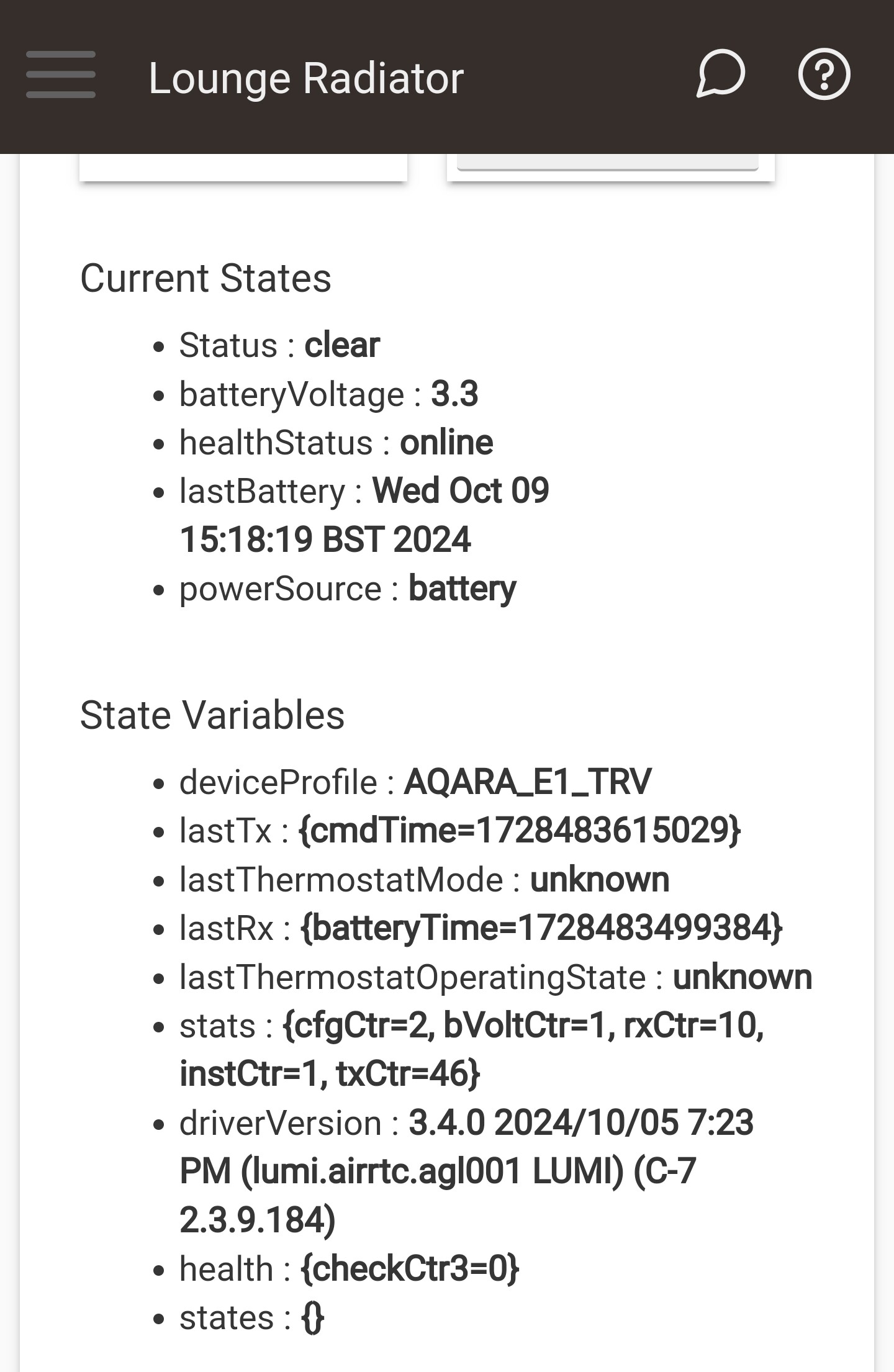Click the question mark help icon
The height and width of the screenshot is (1372, 894).
[824, 75]
